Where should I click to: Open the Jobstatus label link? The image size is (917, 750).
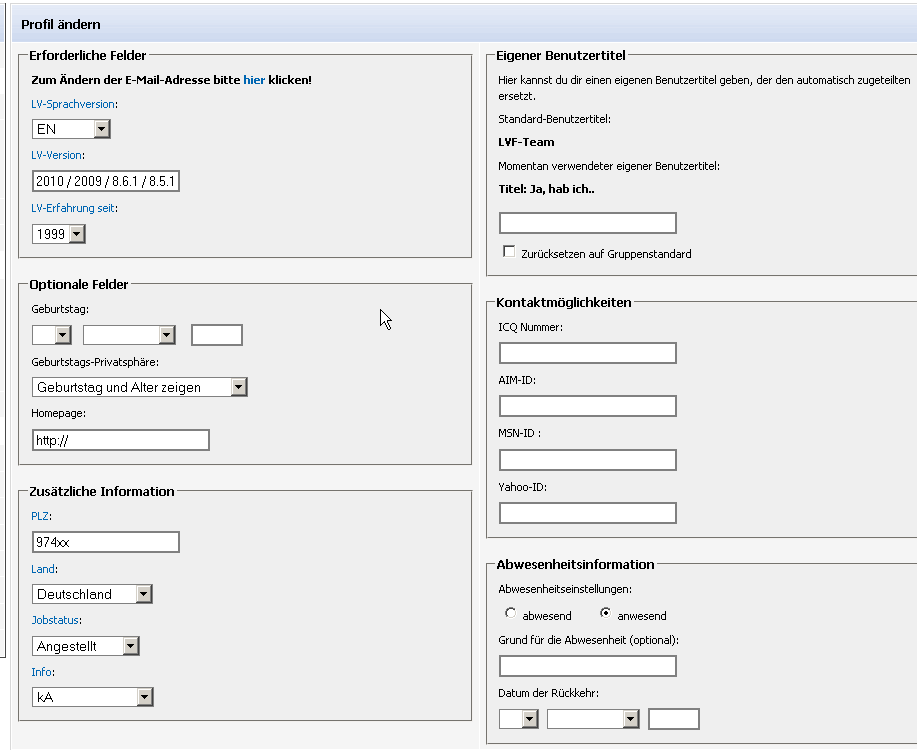(x=55, y=620)
